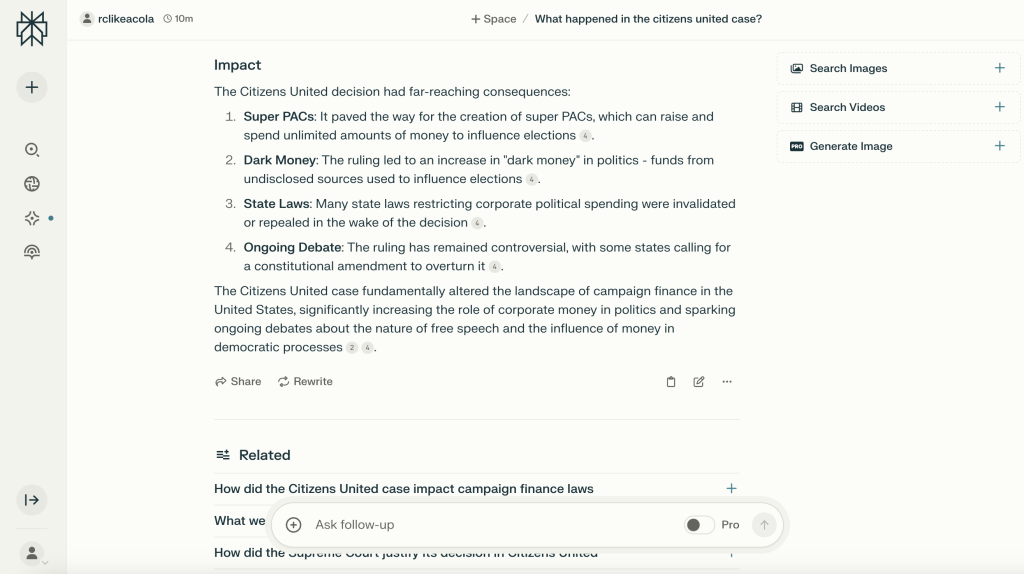Click the Rewrite button

[305, 382]
